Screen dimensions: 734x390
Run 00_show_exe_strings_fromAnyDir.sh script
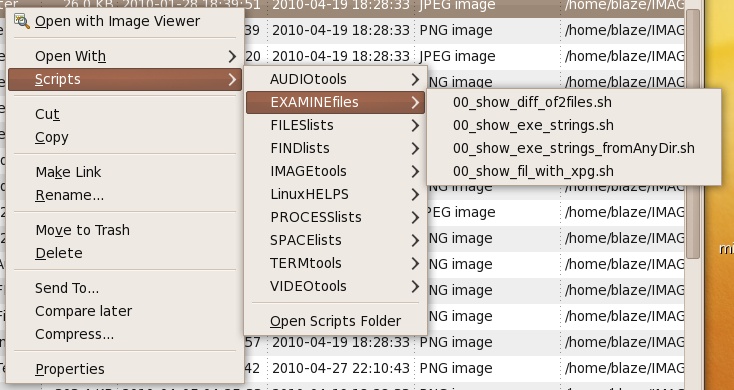(573, 148)
